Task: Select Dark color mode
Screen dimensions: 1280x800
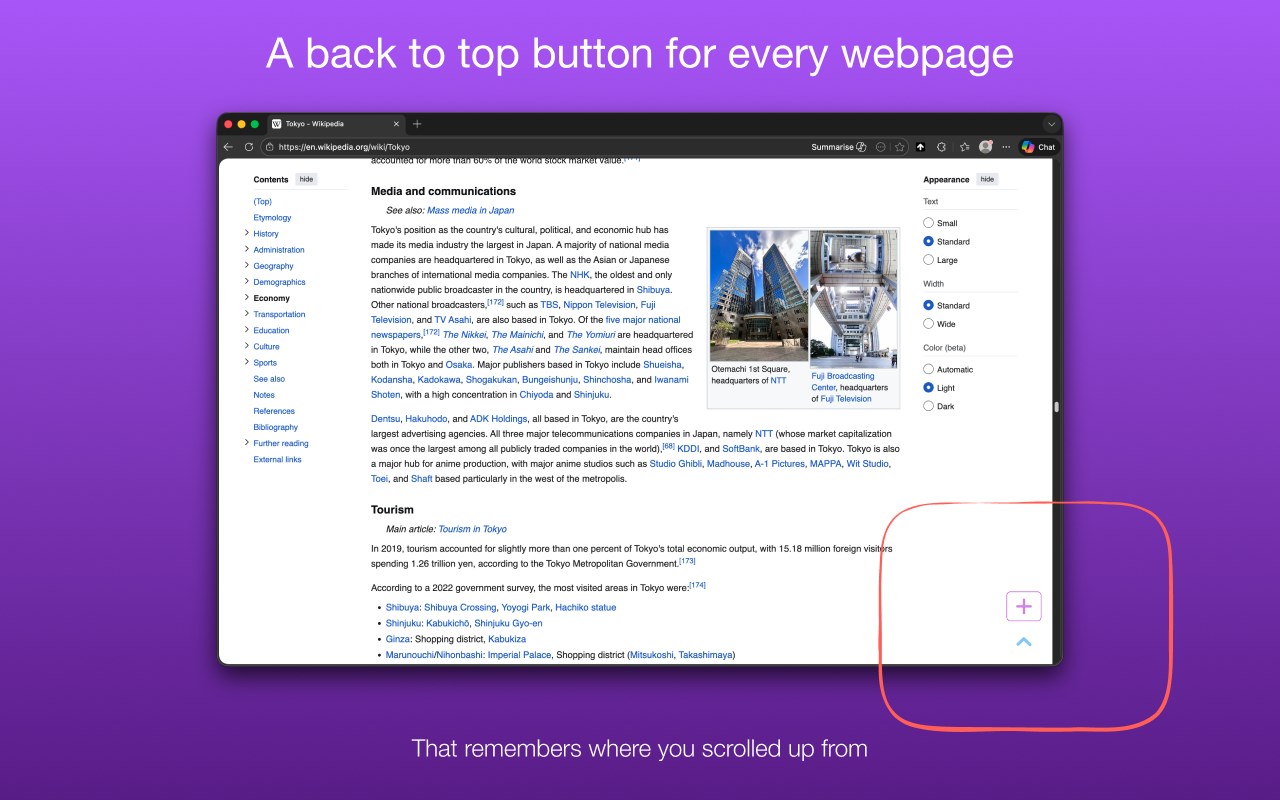Action: coord(928,406)
